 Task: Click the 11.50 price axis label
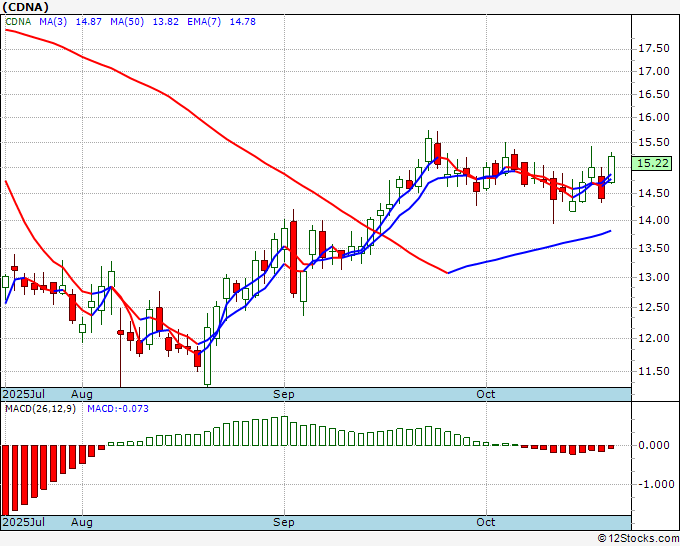pos(652,372)
